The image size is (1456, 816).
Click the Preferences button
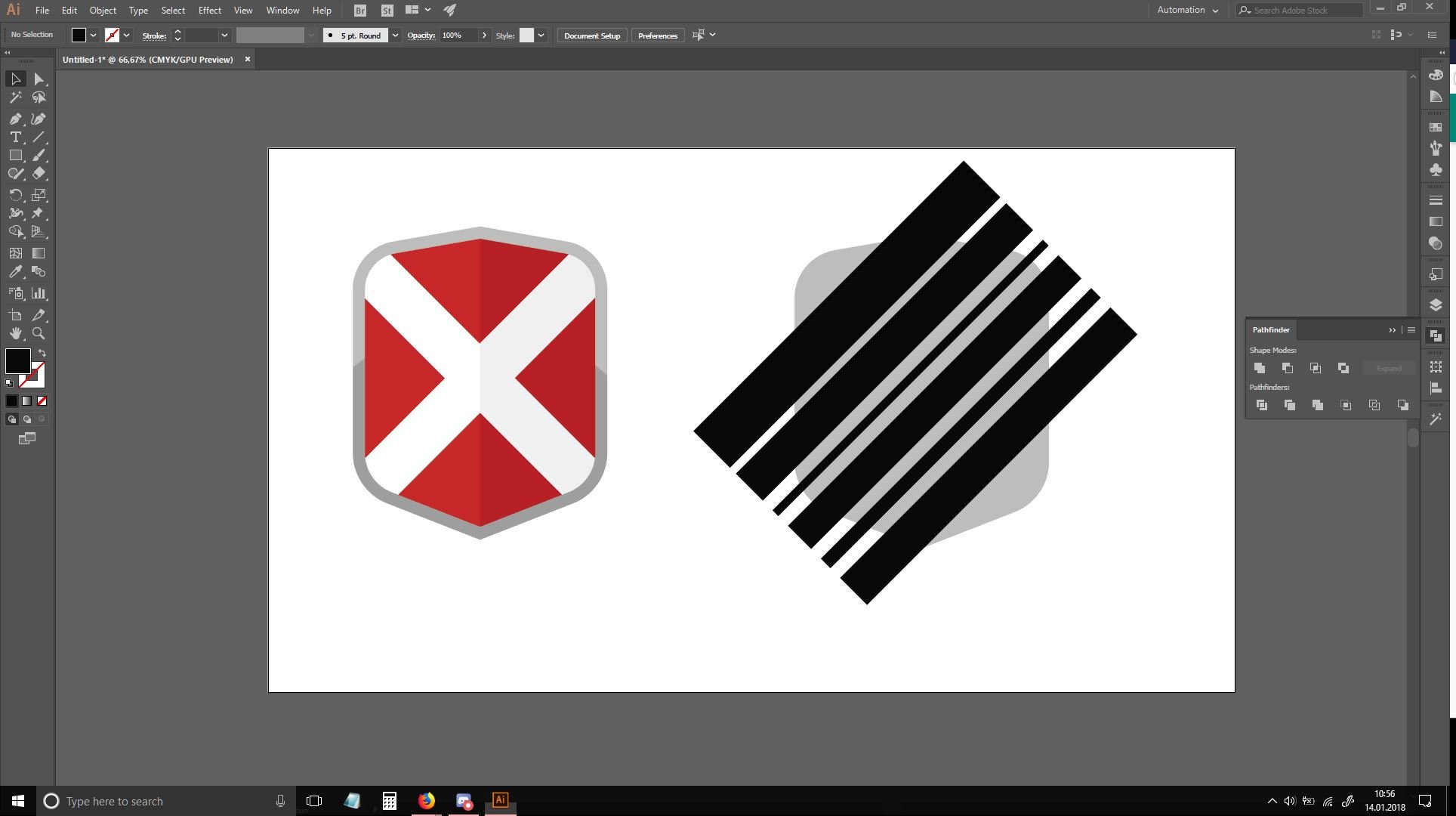coord(657,36)
